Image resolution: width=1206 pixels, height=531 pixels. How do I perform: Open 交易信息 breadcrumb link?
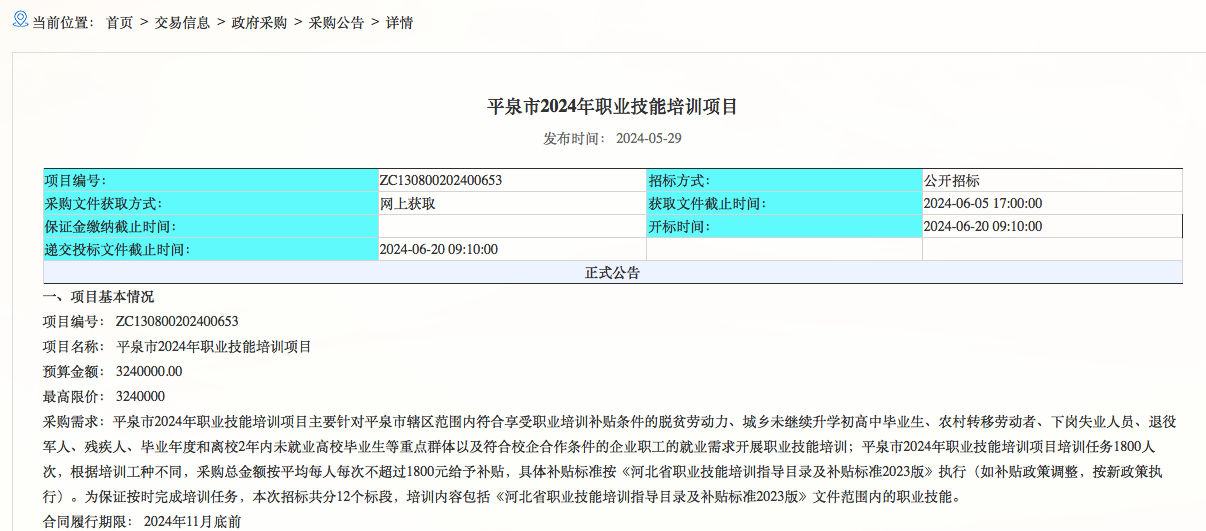tap(181, 23)
